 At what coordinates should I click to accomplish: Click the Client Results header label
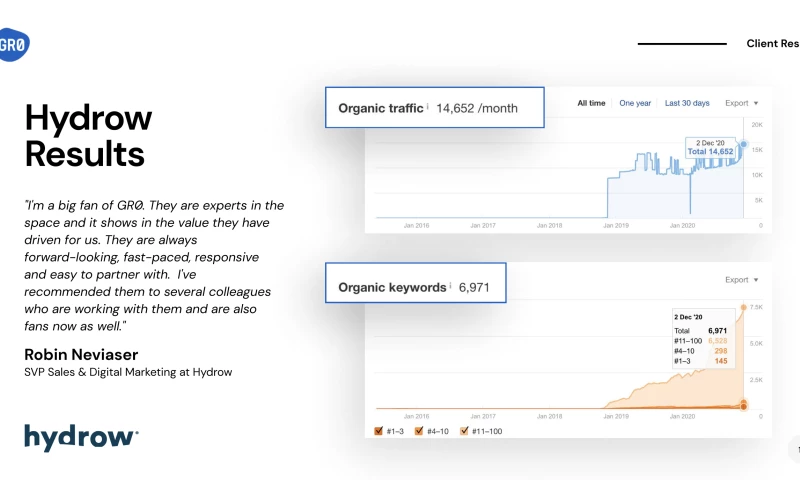pos(772,44)
